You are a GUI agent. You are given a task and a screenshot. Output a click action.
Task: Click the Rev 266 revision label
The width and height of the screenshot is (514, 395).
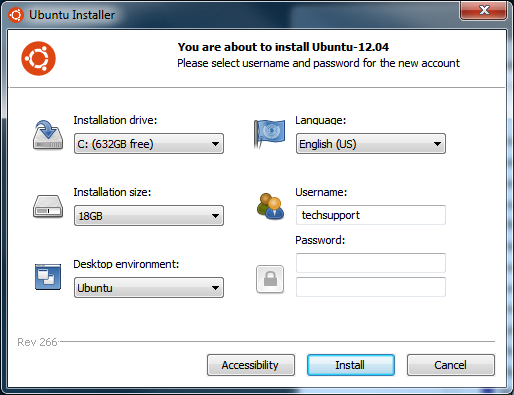pyautogui.click(x=37, y=342)
